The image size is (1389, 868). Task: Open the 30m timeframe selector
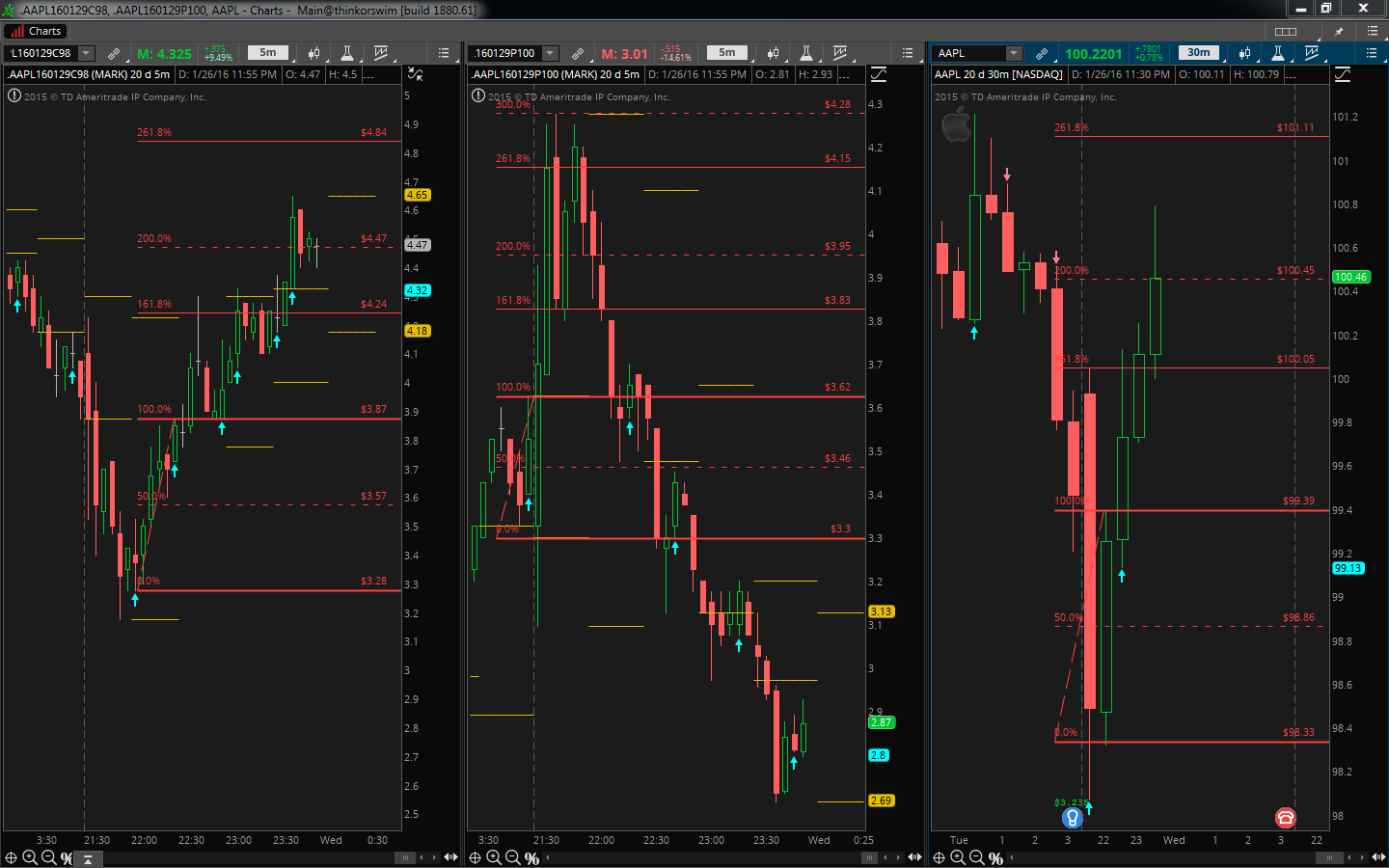[1199, 53]
